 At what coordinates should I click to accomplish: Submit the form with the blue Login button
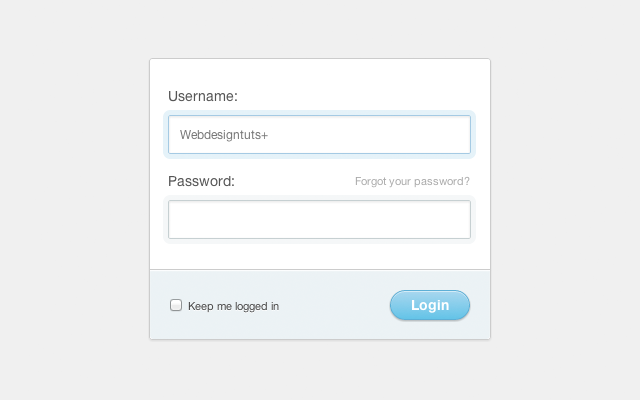[430, 305]
